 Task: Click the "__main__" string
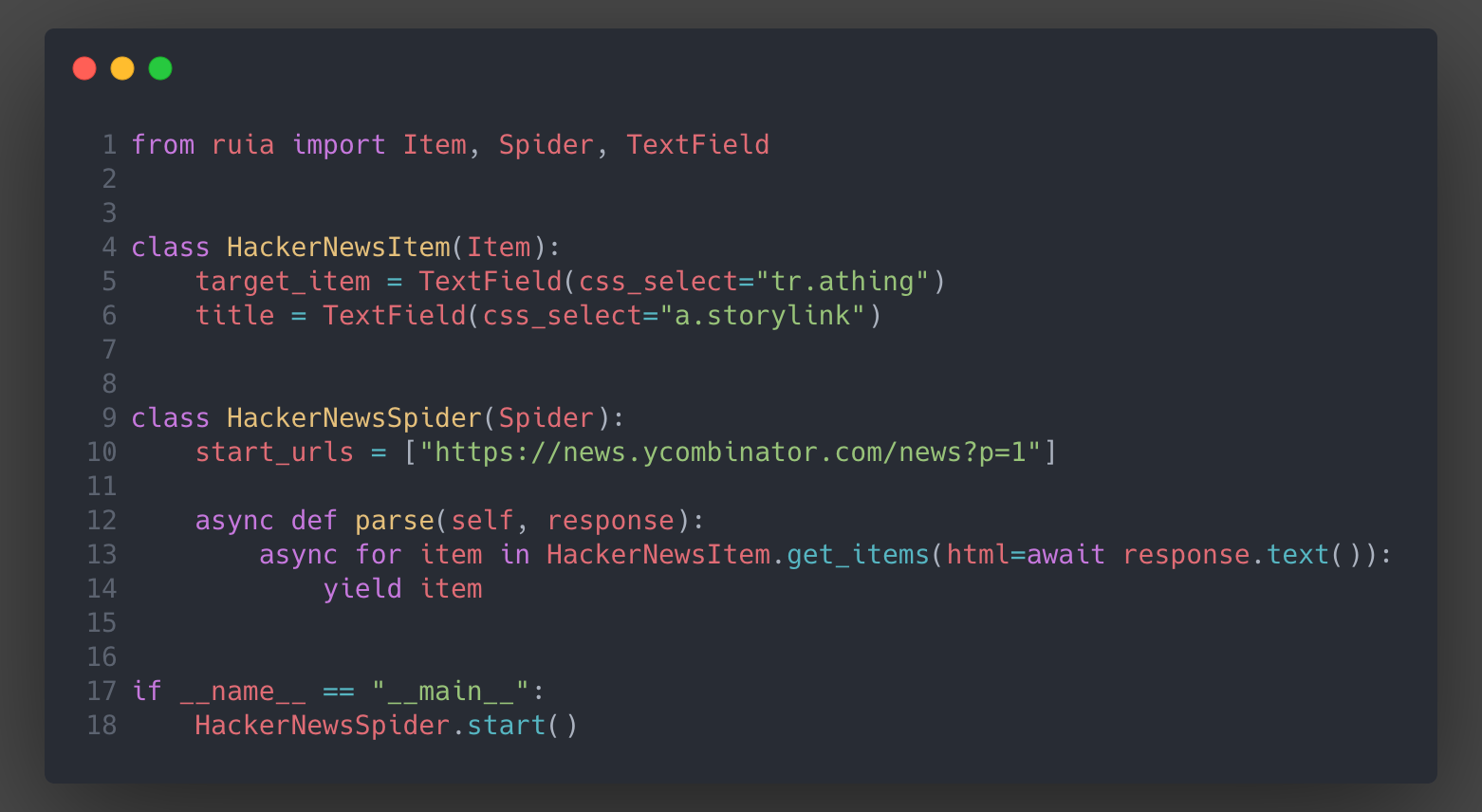(451, 691)
